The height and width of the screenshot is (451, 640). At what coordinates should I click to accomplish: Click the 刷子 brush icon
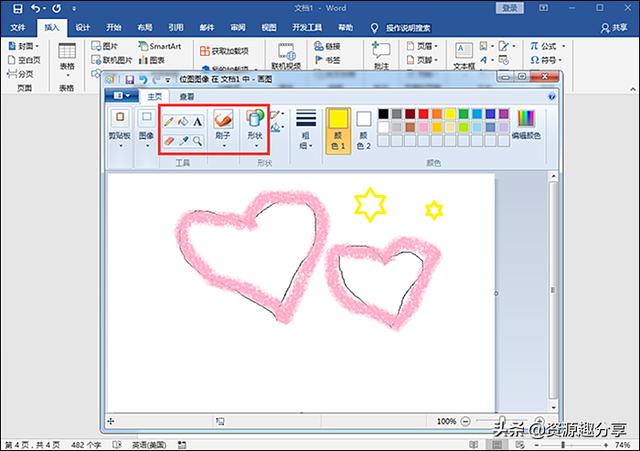pyautogui.click(x=223, y=121)
